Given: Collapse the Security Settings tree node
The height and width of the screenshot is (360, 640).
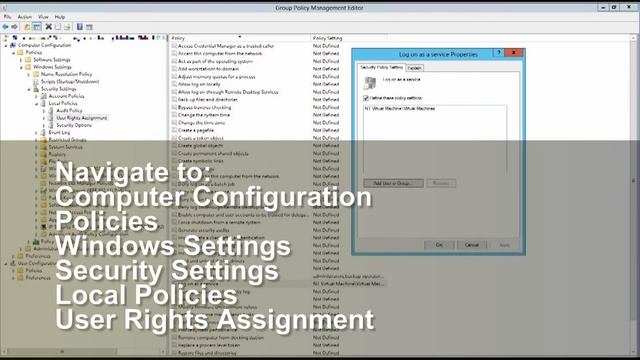Looking at the screenshot, I should (29, 89).
